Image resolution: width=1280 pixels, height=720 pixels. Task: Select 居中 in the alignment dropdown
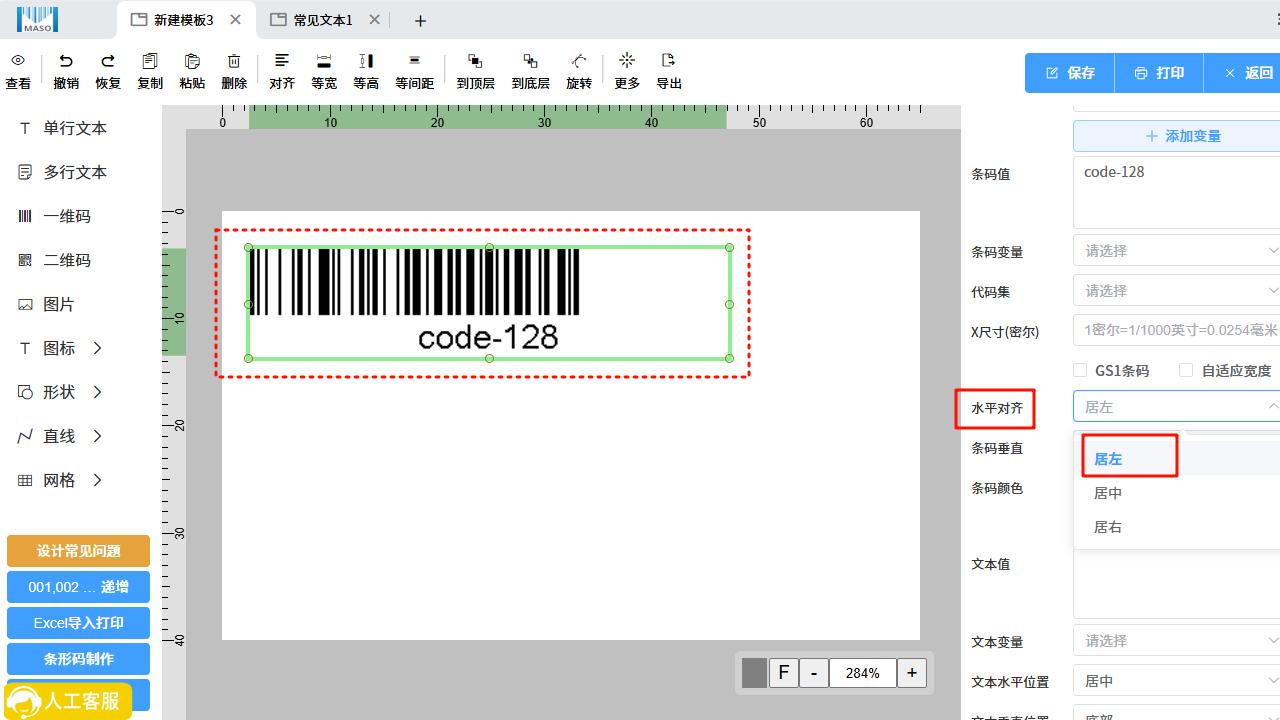pos(1108,493)
